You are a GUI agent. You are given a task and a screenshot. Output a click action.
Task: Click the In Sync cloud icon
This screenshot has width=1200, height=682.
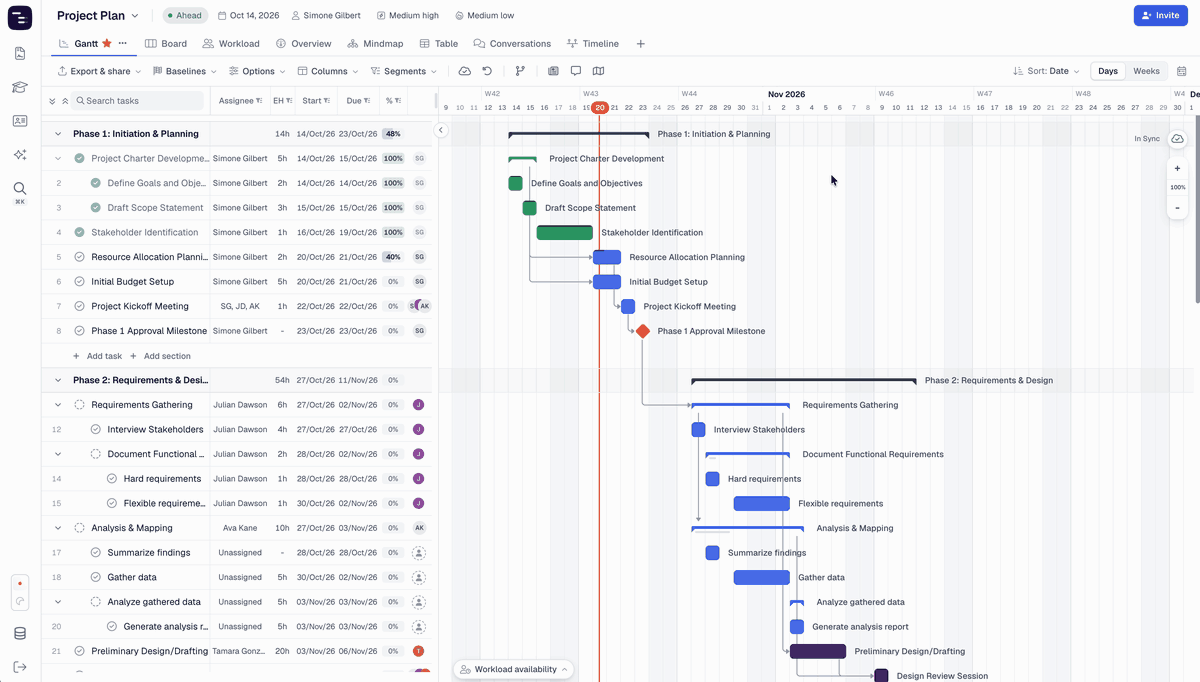click(x=1177, y=139)
